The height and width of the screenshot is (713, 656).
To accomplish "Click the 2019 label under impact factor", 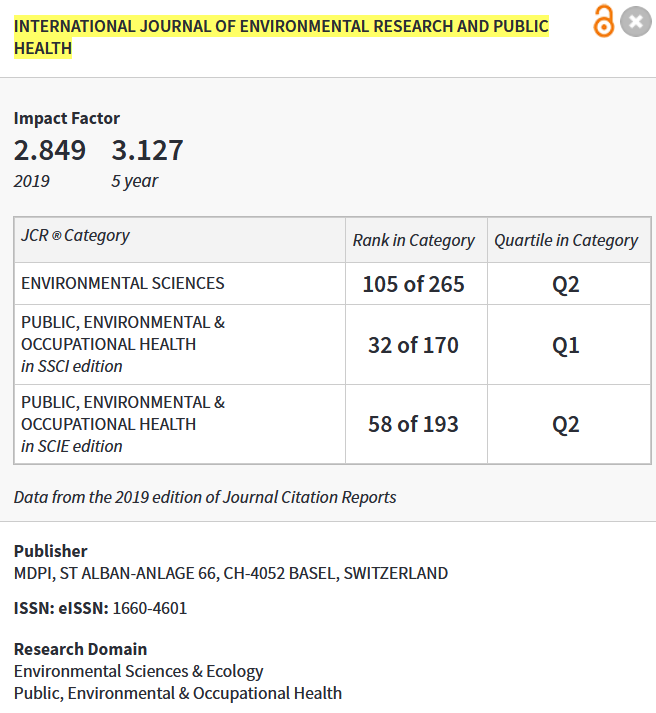I will (x=31, y=181).
